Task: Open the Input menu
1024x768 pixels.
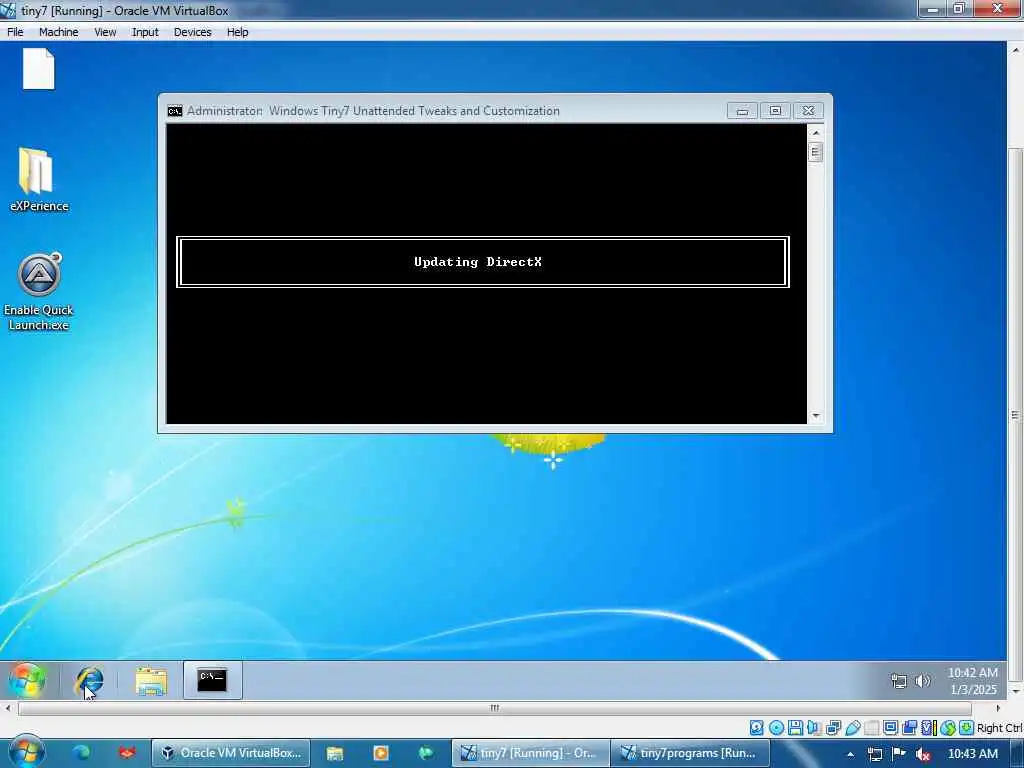Action: point(145,32)
